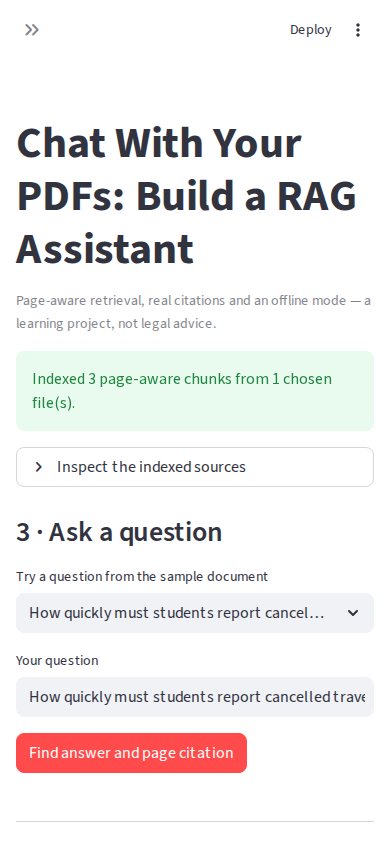The image size is (390, 844).
Task: Click the dropdown chevron for sample questions
Action: click(x=353, y=613)
